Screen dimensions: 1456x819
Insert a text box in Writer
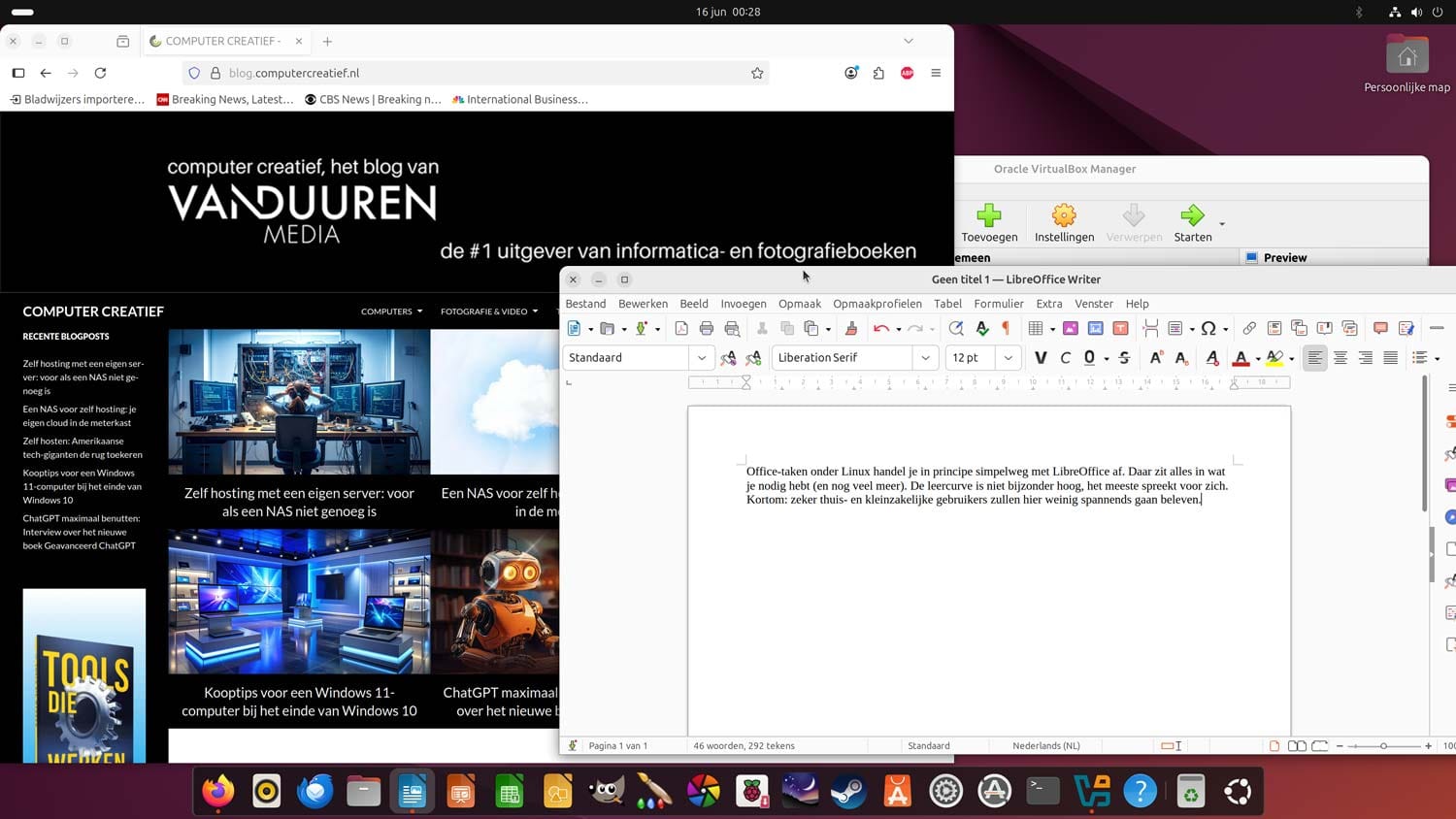tap(1120, 329)
